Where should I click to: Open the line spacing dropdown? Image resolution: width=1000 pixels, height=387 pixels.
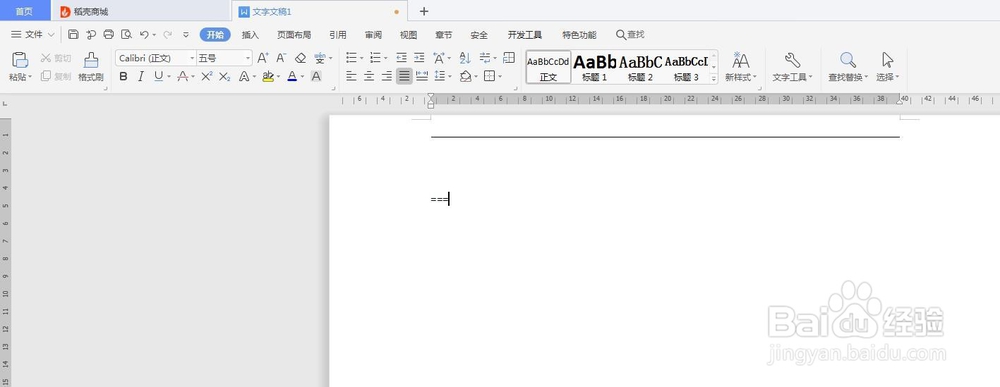click(x=450, y=77)
